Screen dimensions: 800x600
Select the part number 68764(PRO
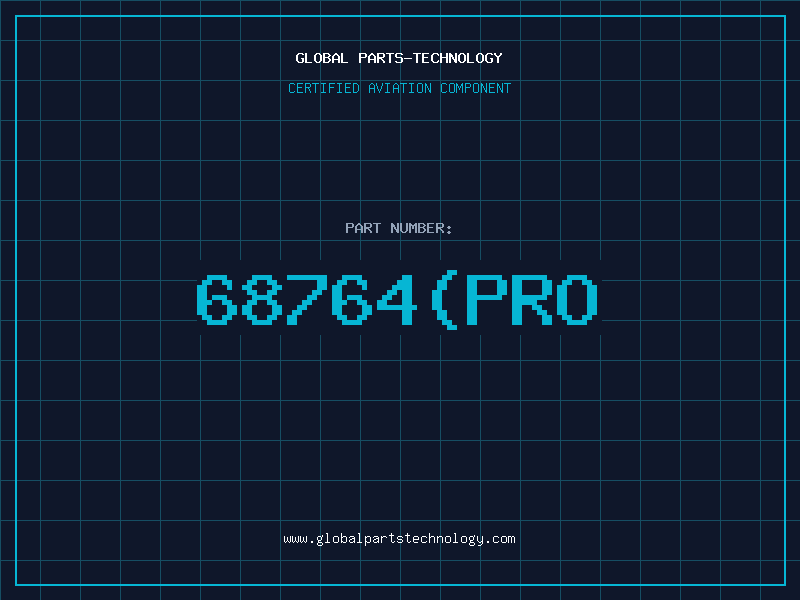coord(397,299)
